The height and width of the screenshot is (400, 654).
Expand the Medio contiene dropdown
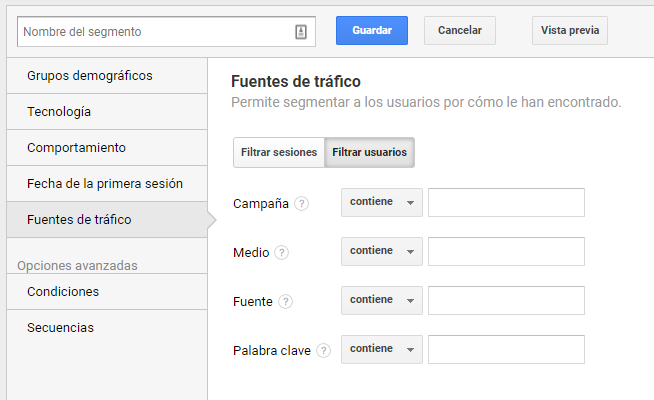point(382,252)
